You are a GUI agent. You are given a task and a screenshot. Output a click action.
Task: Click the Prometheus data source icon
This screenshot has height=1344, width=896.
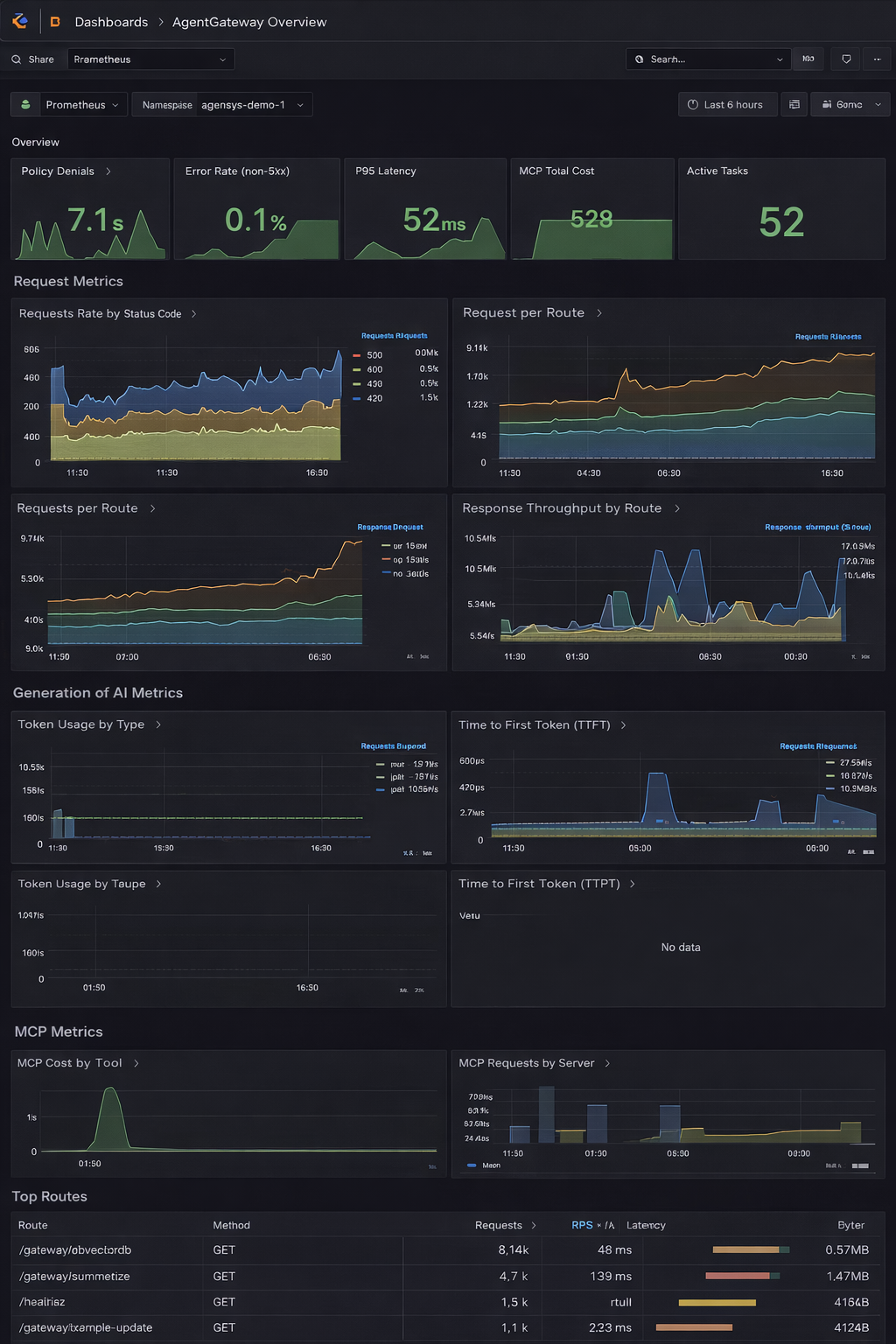pos(24,104)
